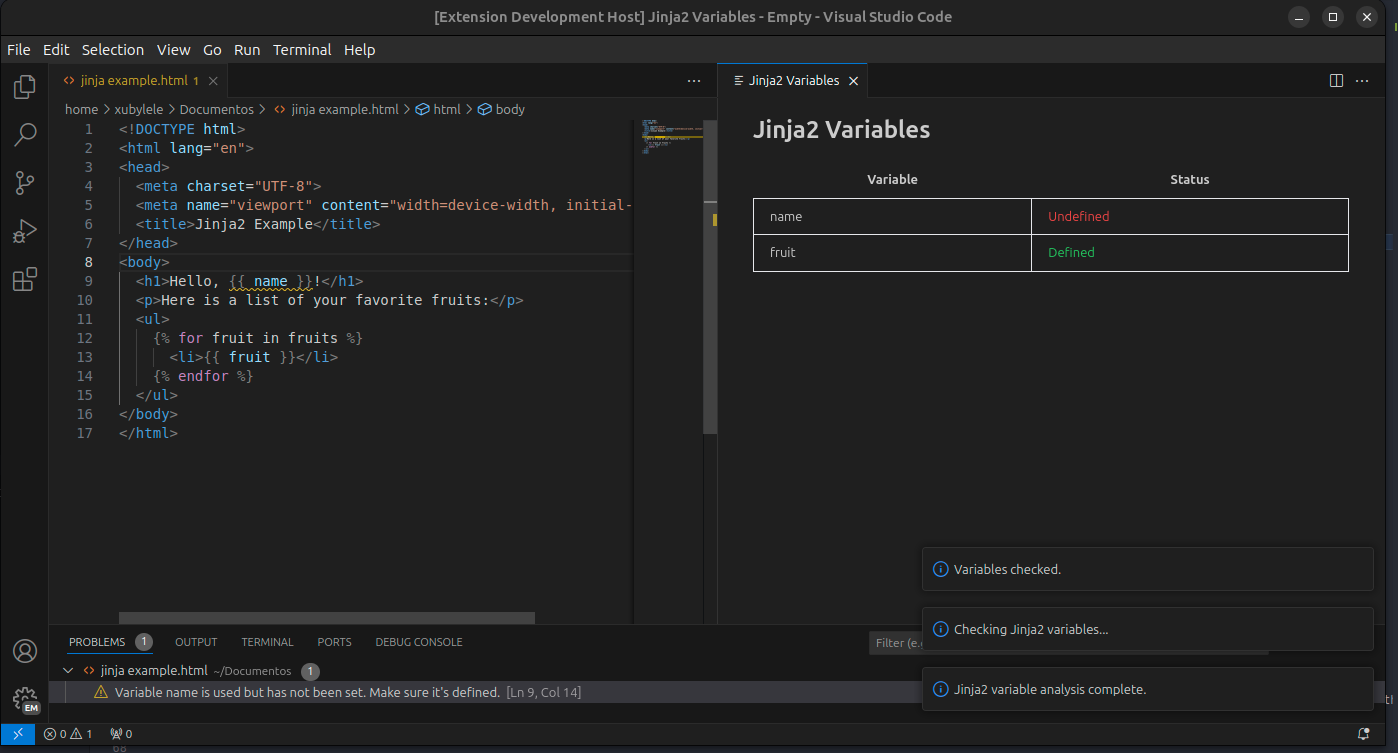Viewport: 1398px width, 753px height.
Task: Click 'home' in the breadcrumb path
Action: pos(82,110)
